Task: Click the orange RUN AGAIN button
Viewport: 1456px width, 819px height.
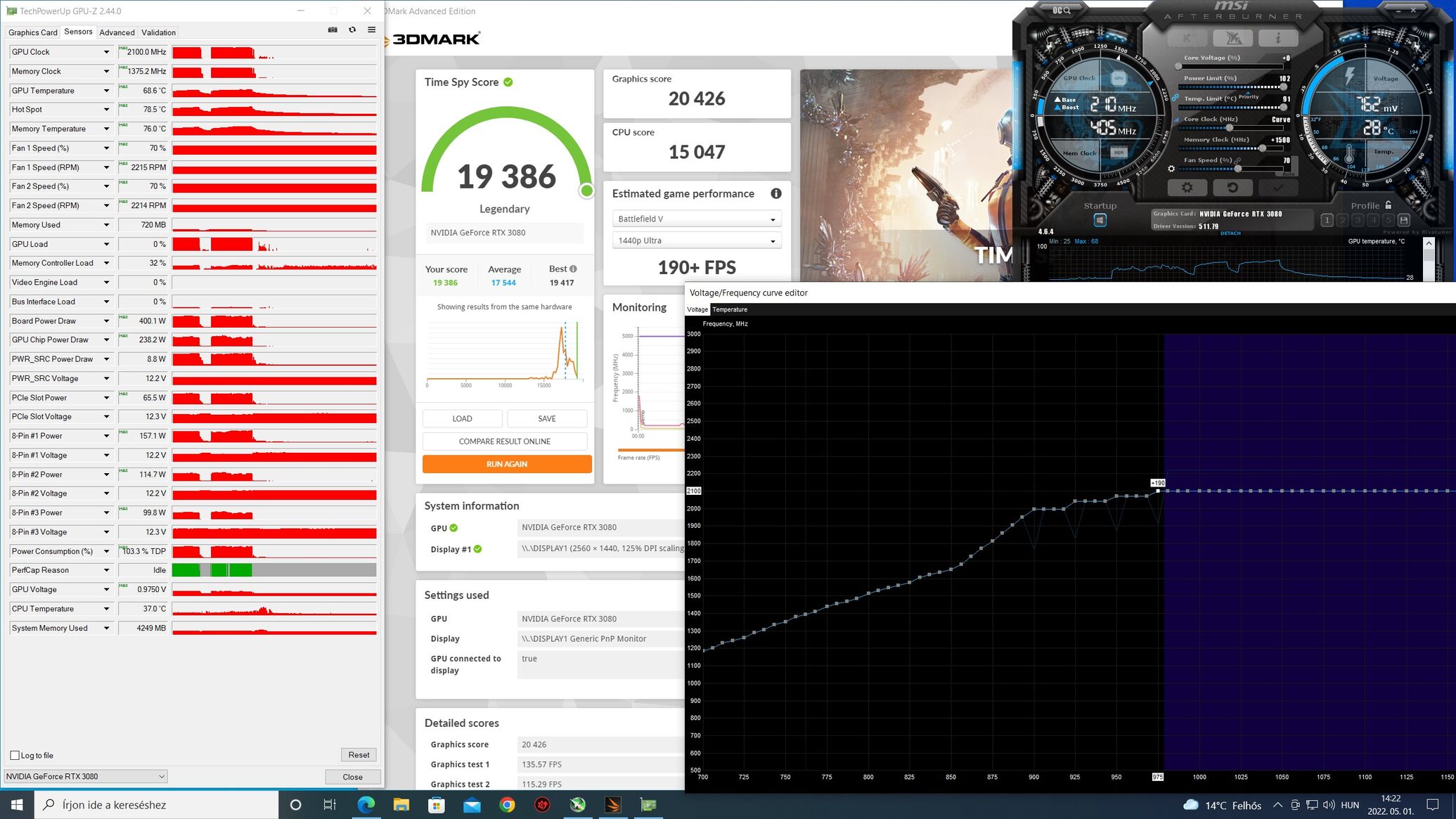Action: (x=506, y=464)
